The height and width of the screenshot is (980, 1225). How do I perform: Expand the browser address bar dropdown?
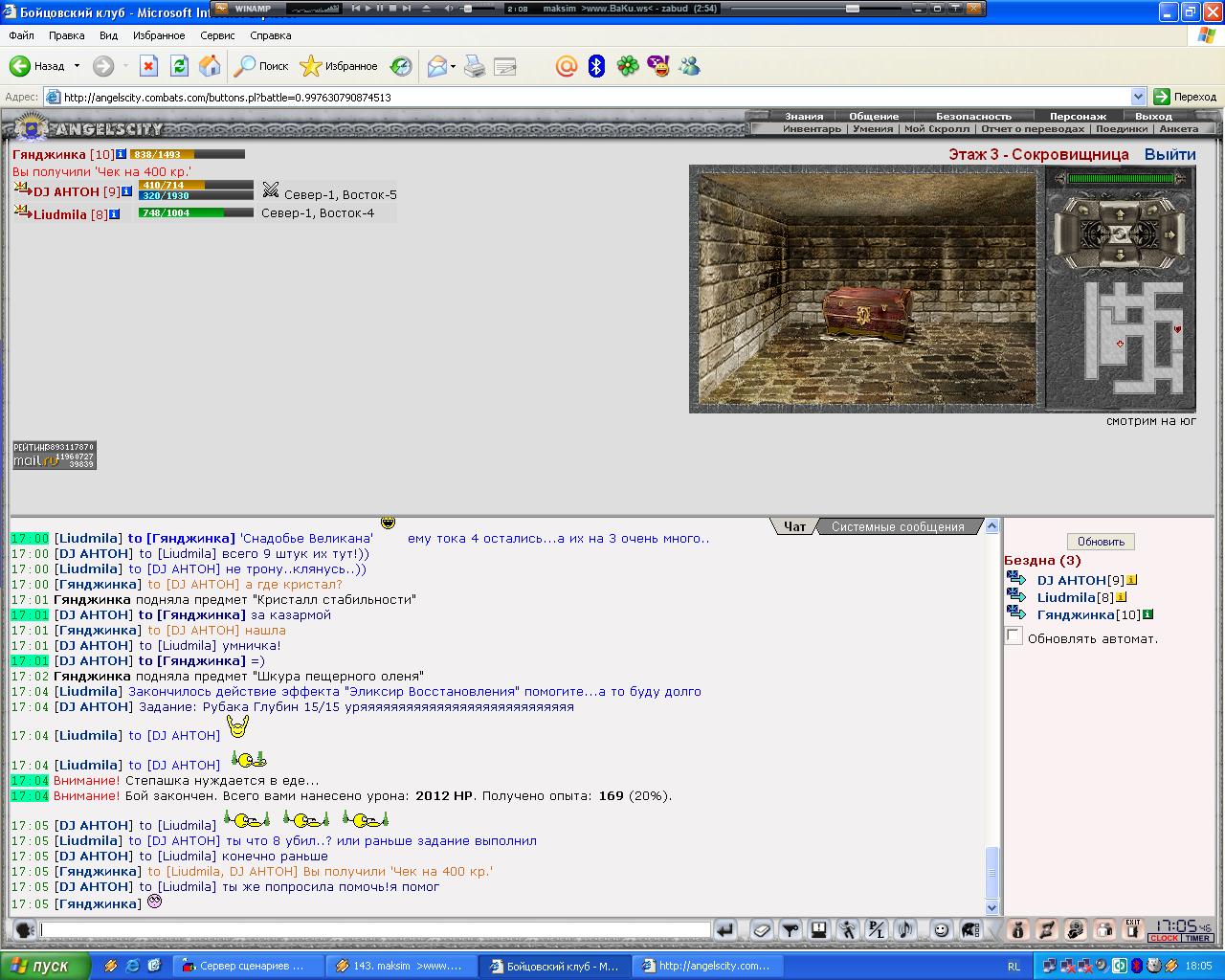click(x=1138, y=97)
